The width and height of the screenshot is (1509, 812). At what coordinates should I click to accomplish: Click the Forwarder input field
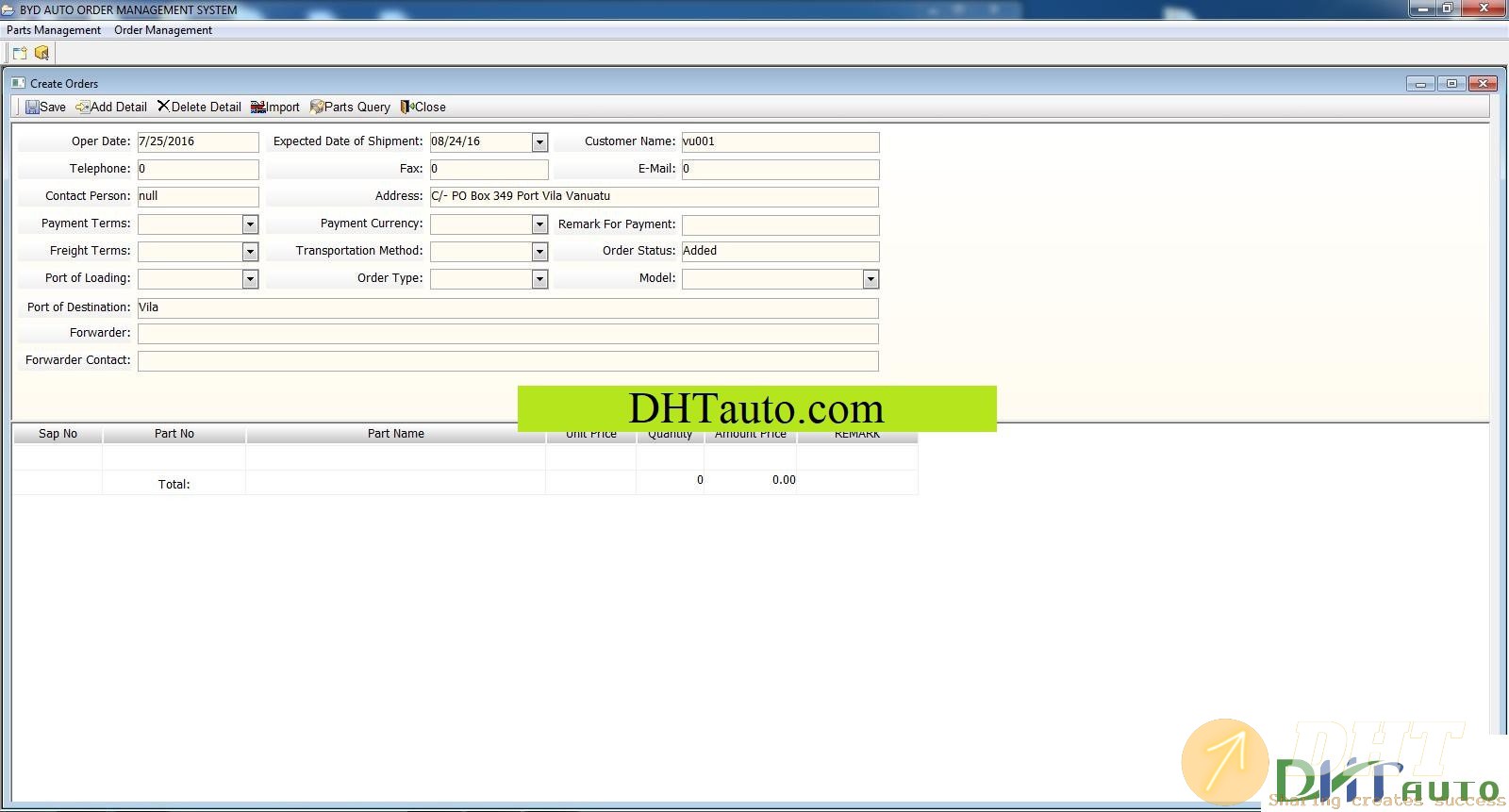[508, 334]
